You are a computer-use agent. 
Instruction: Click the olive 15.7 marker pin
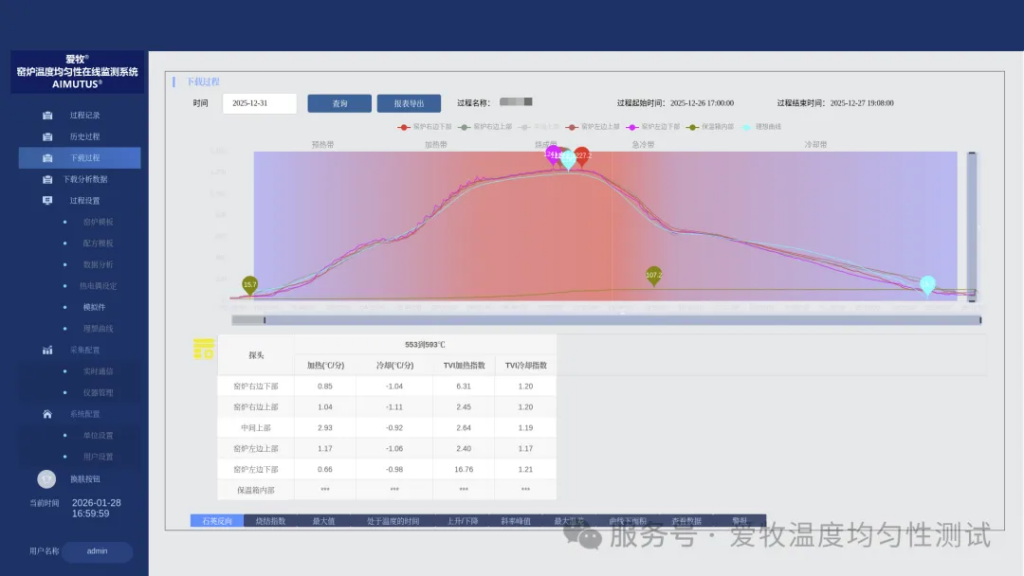coord(250,286)
